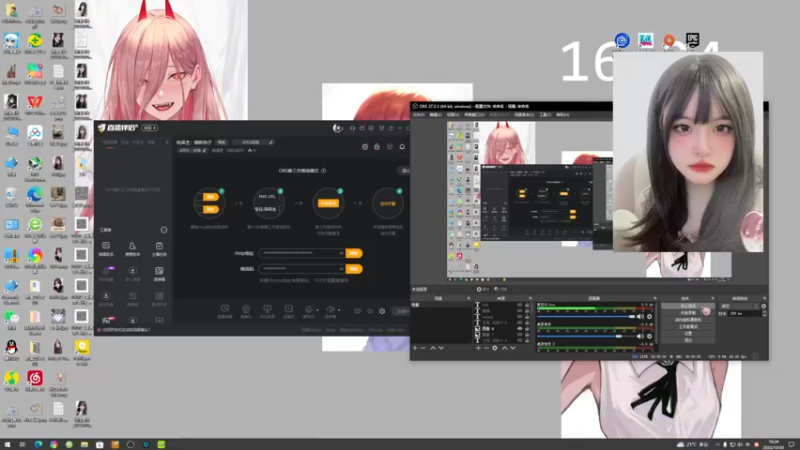Screen dimensions: 800x450
Task: Toggle preview eye icon in companion bottom bar
Action: pos(370,311)
